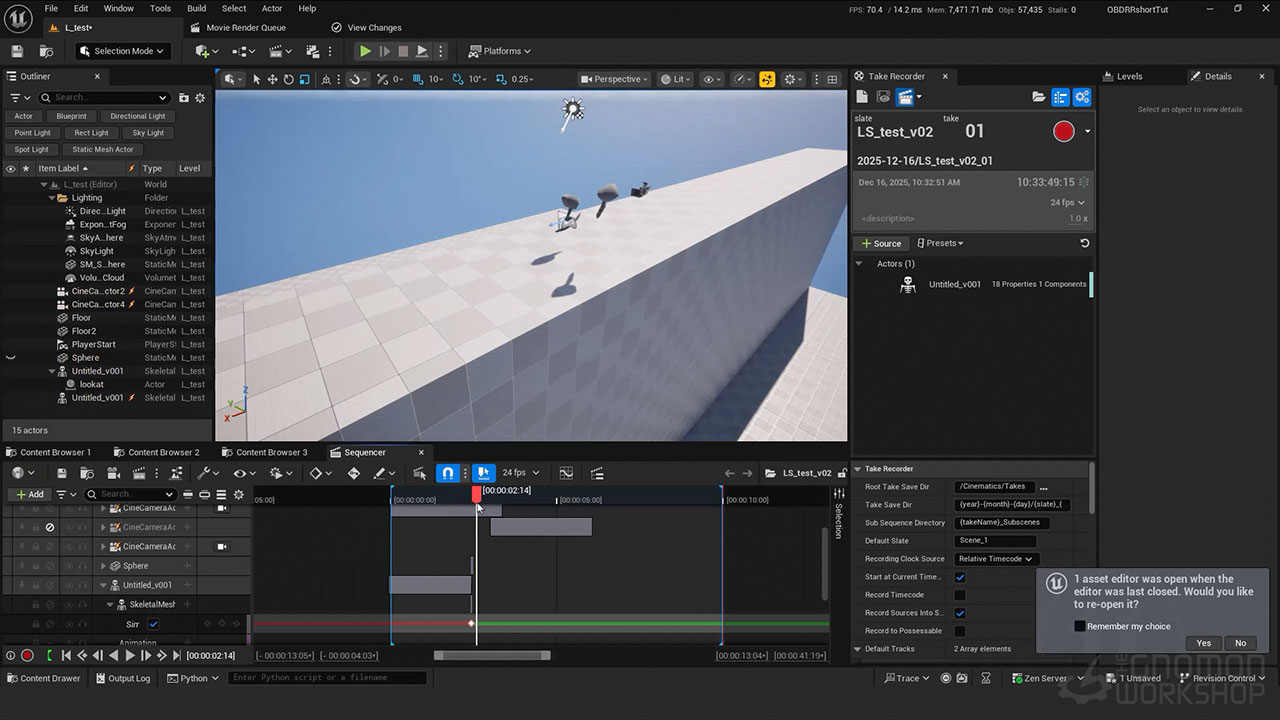1280x720 pixels.
Task: Open Outliner settings gear icon
Action: (x=200, y=98)
